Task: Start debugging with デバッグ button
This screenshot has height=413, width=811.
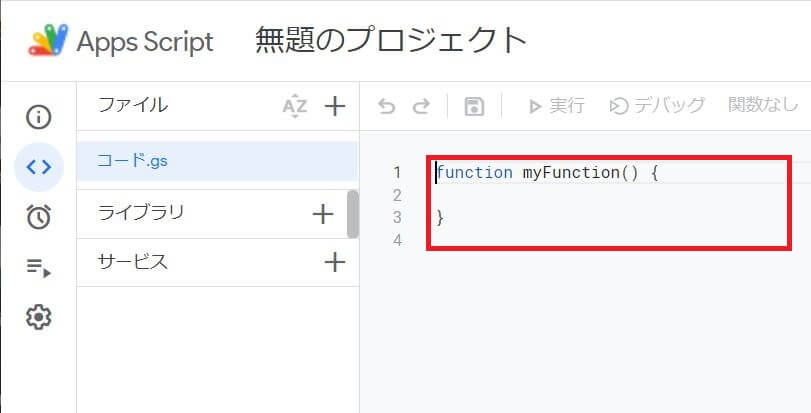Action: pyautogui.click(x=657, y=106)
